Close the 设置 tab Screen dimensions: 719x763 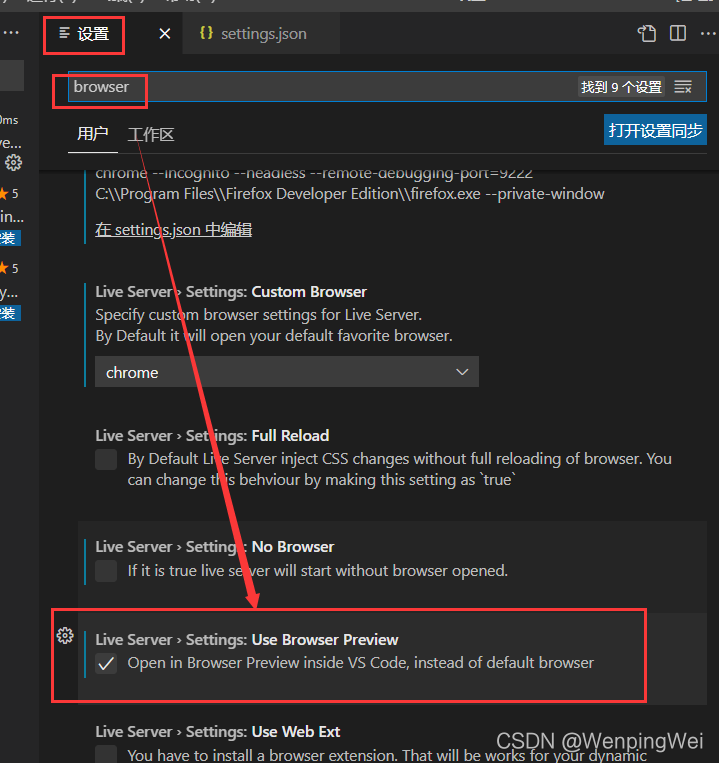click(165, 34)
